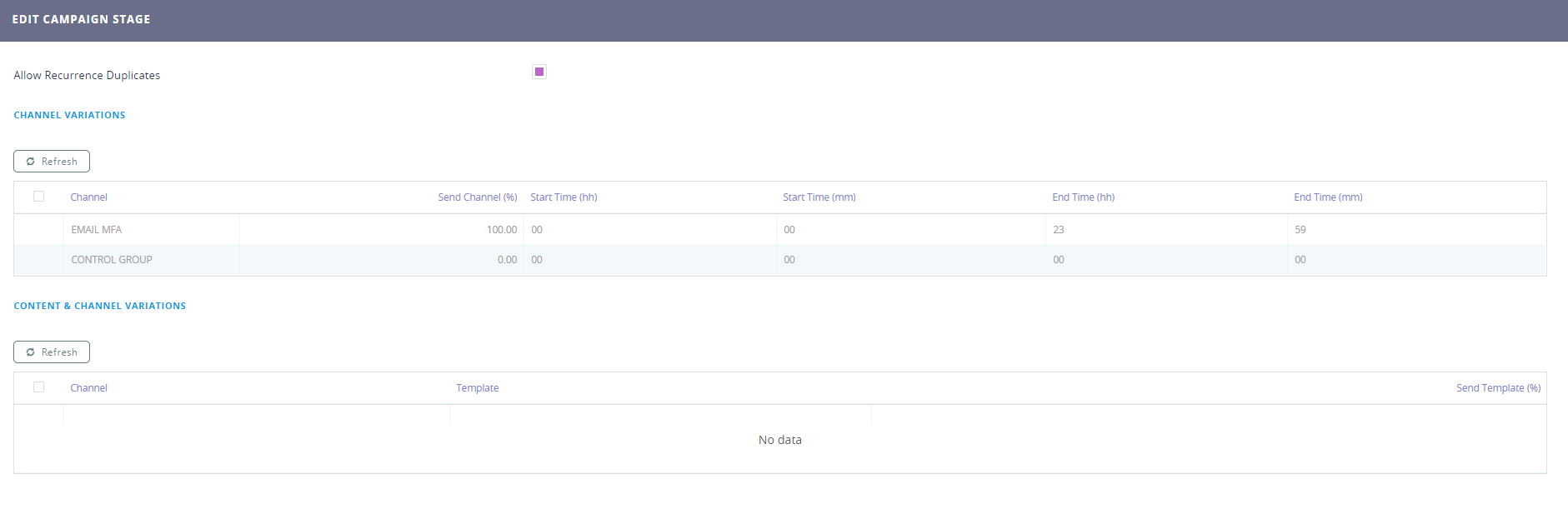Click the Start Time (hh) column header
Screen dimensions: 1568x509
(x=564, y=197)
